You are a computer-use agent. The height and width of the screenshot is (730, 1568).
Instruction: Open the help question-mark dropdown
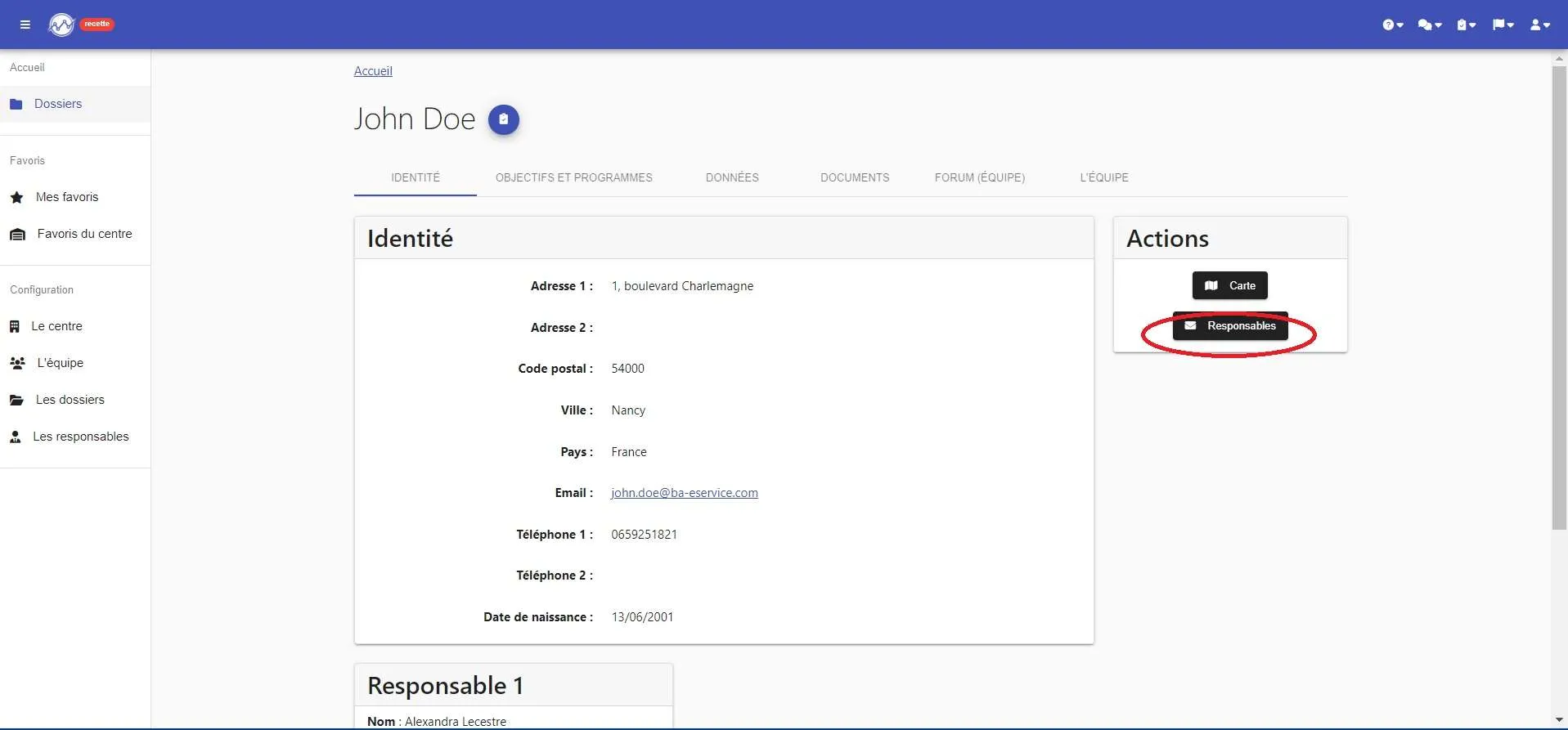point(1393,25)
